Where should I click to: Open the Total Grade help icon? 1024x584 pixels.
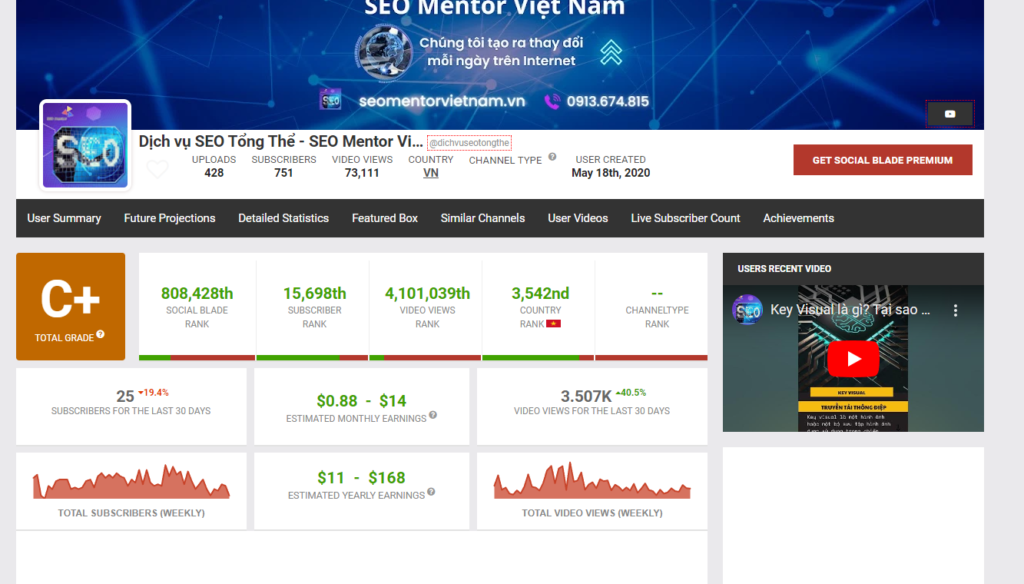(x=101, y=334)
